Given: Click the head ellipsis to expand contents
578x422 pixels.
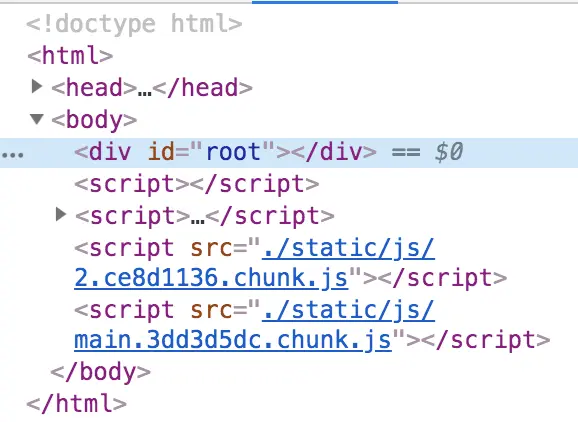Looking at the screenshot, I should coord(144,92).
